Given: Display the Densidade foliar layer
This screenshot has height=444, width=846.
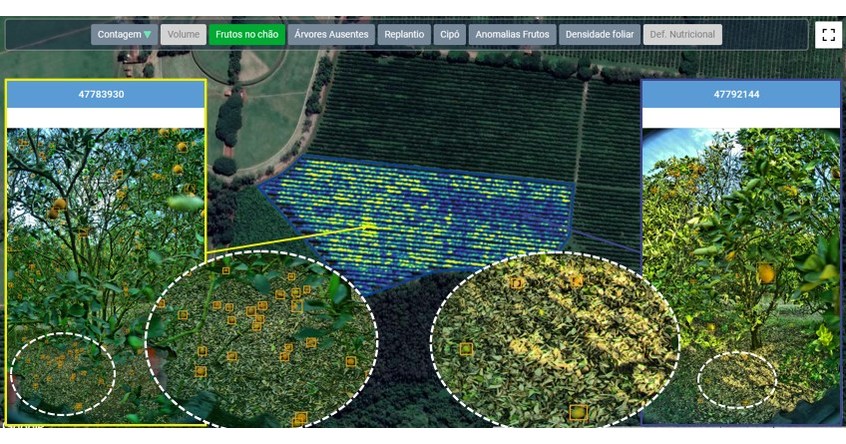Looking at the screenshot, I should tap(599, 35).
